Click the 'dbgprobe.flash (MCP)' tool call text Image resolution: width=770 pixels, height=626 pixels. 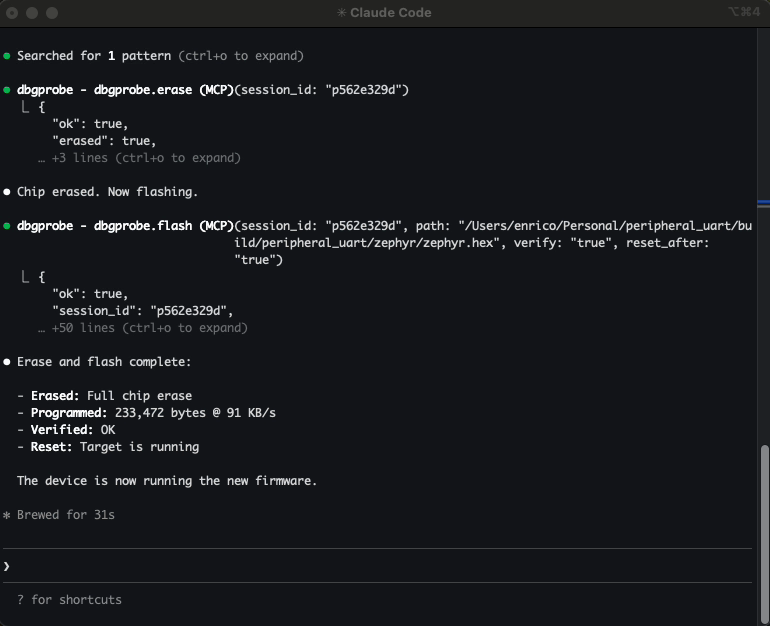pyautogui.click(x=164, y=226)
